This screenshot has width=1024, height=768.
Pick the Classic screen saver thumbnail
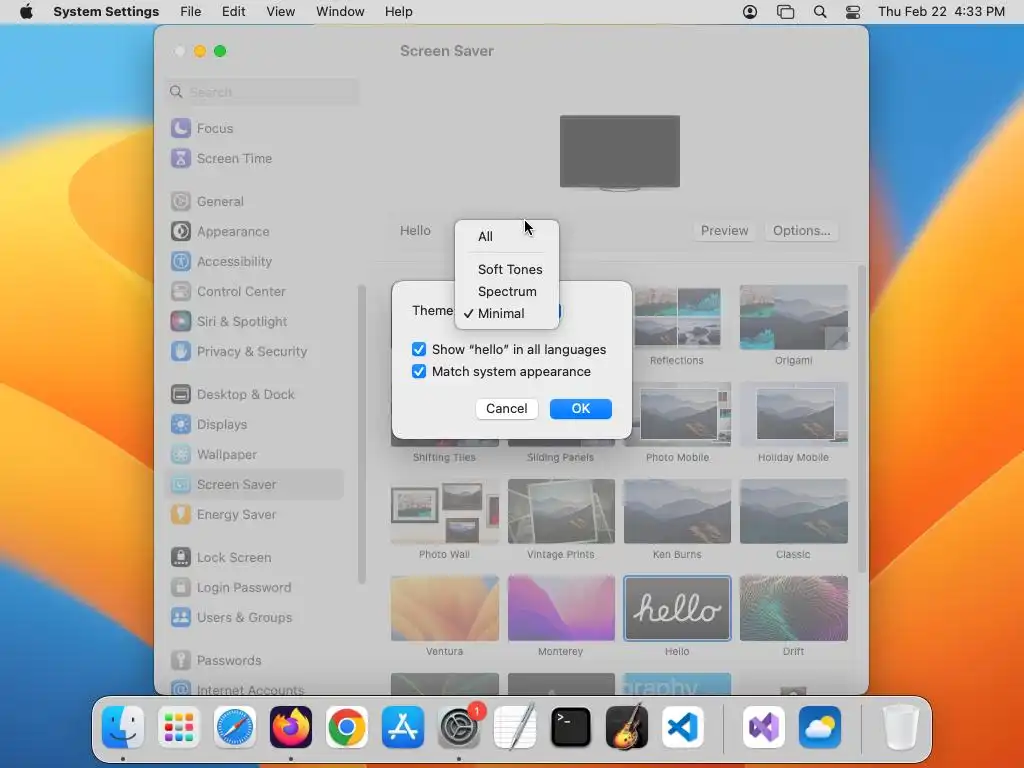[793, 511]
